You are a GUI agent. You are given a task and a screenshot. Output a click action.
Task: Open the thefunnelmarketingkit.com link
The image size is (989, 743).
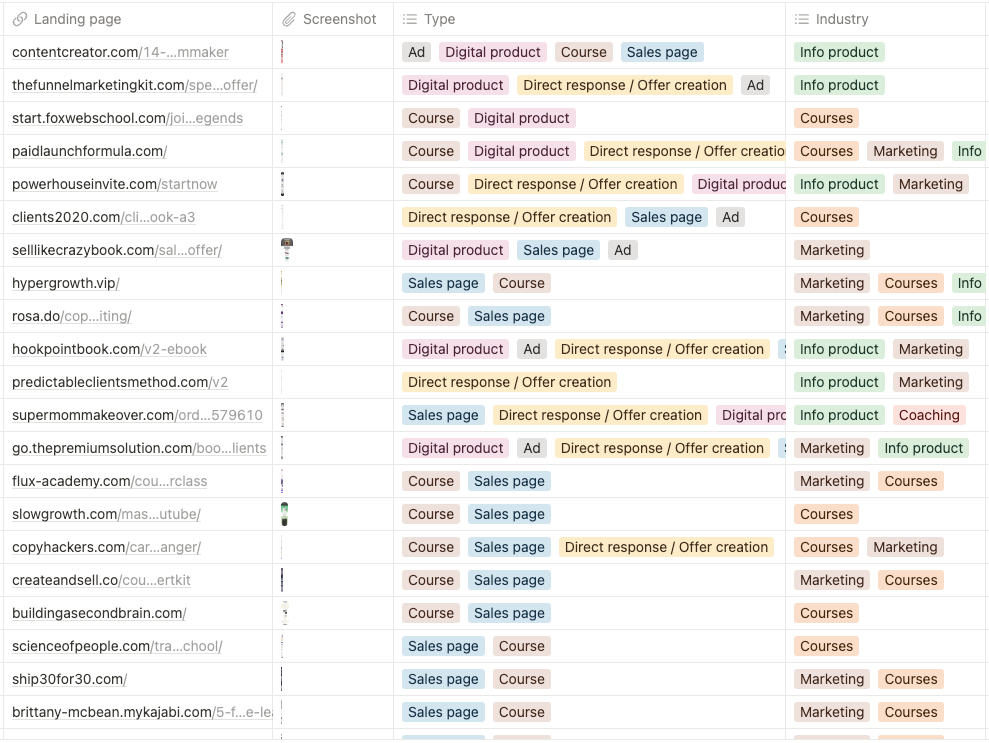pyautogui.click(x=134, y=85)
